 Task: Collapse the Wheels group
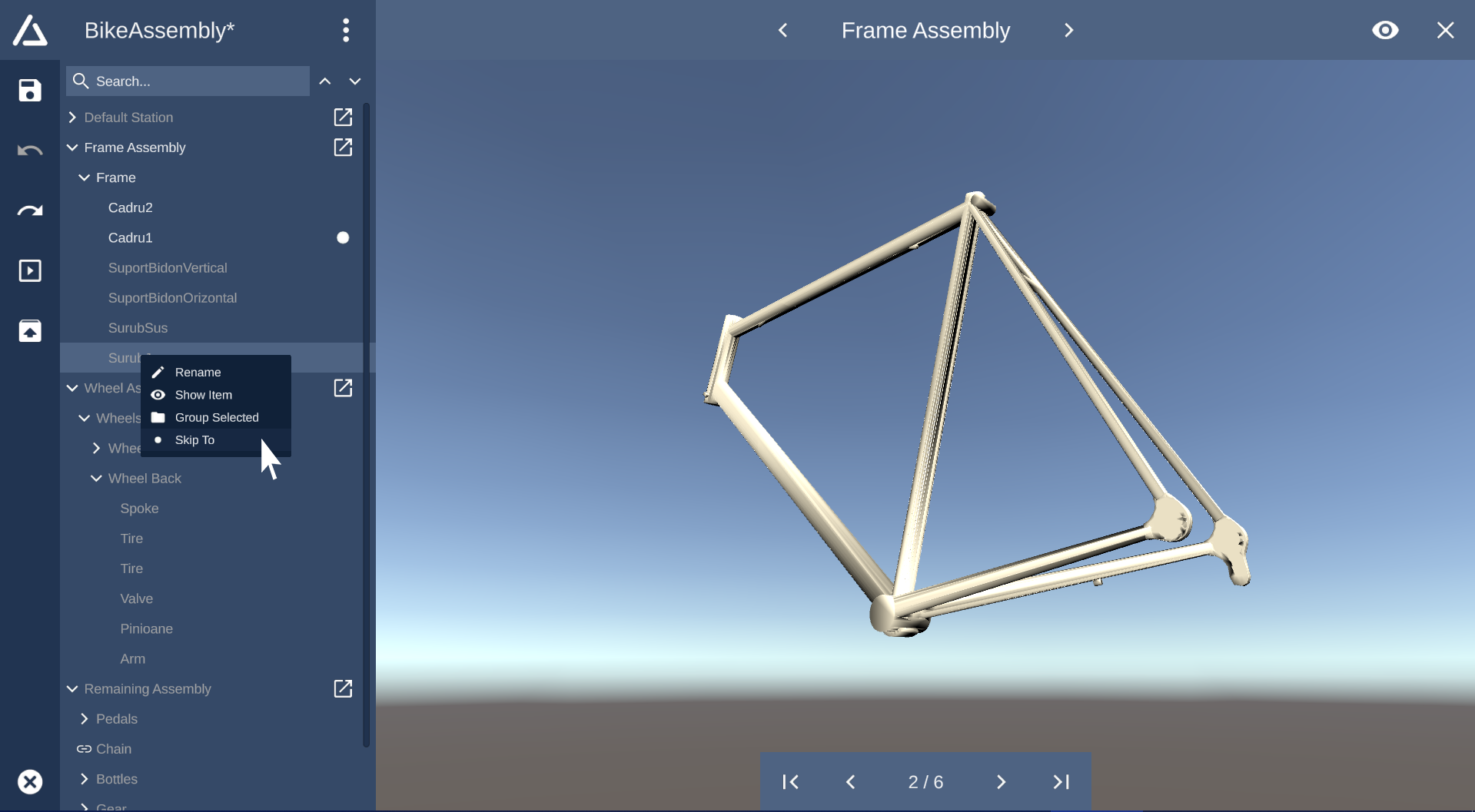[85, 418]
